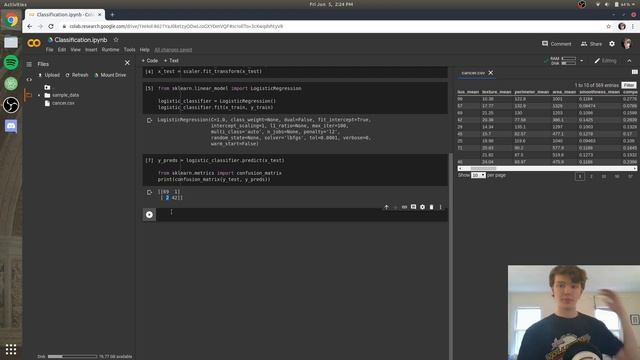Click the Filter button on cancer.csv table
The image size is (640, 360).
click(x=629, y=85)
